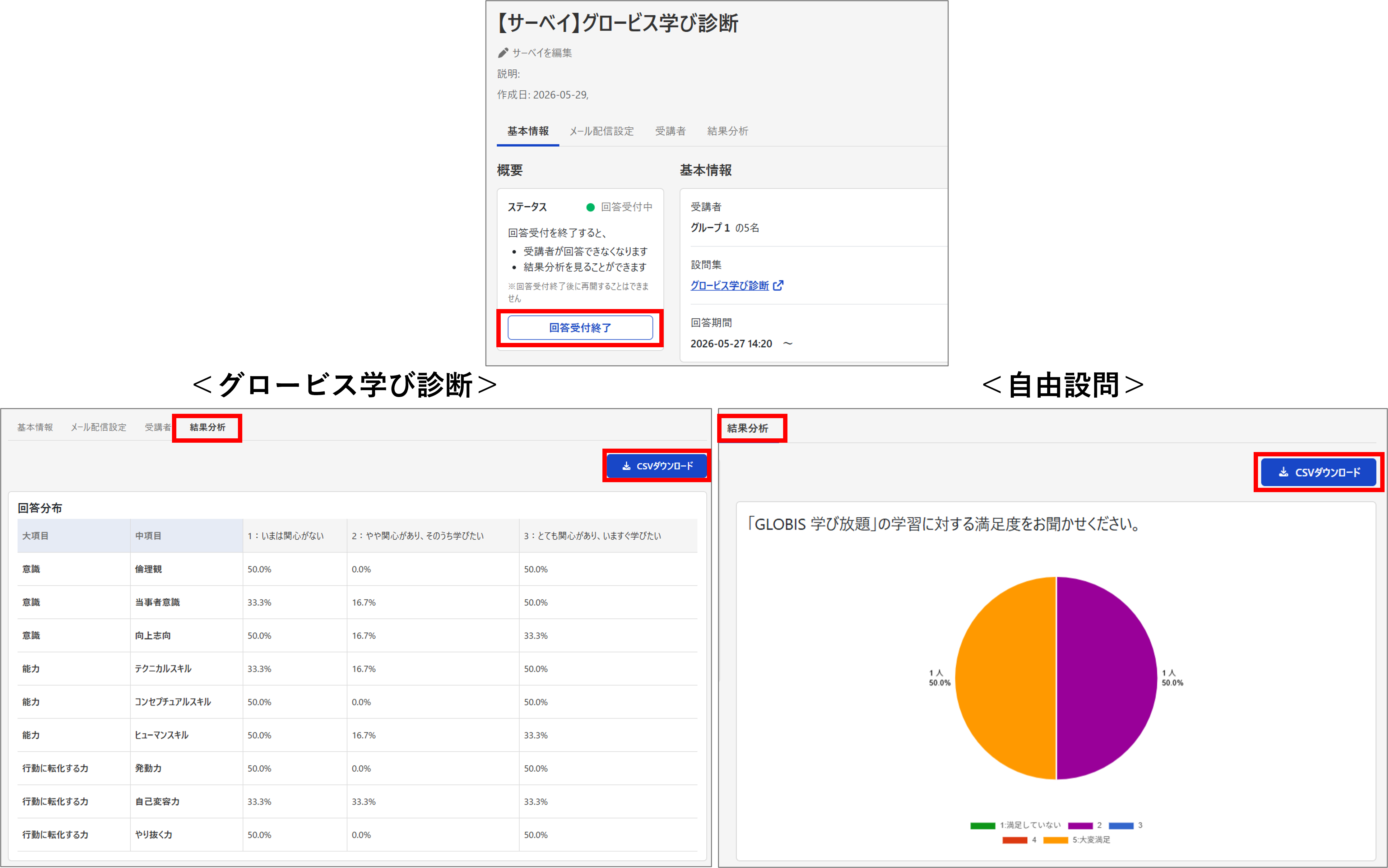Open the メール配信設定 tab in the top panel
The image size is (1388, 868).
click(x=601, y=132)
